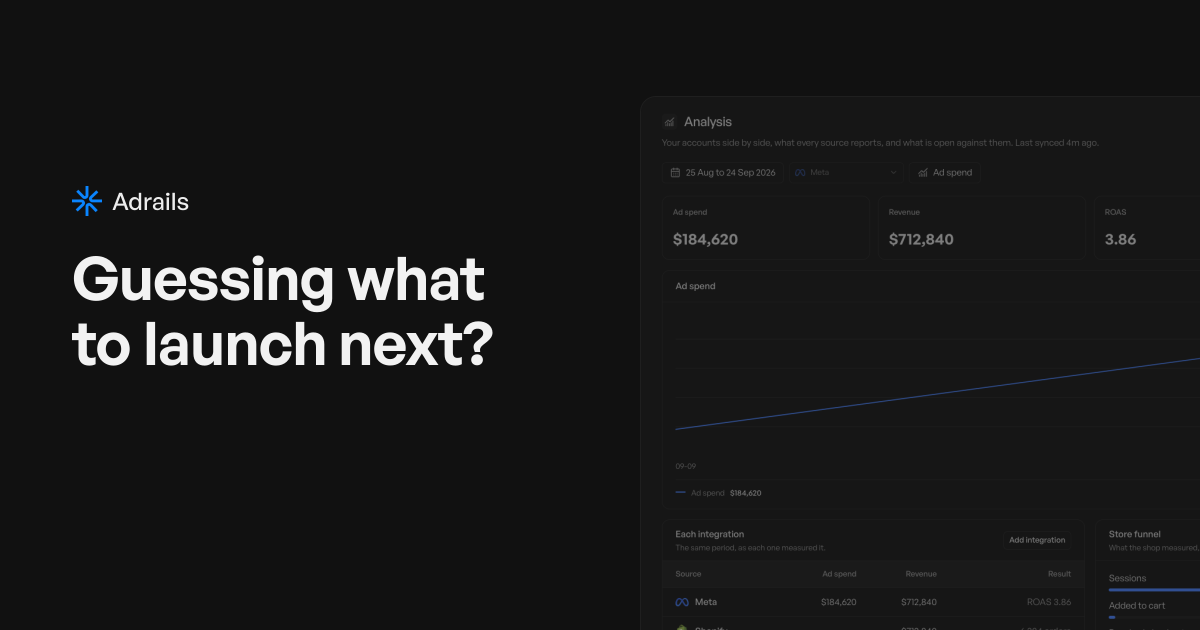Click the 09-09 date label under the chart
The height and width of the screenshot is (630, 1200).
click(686, 466)
